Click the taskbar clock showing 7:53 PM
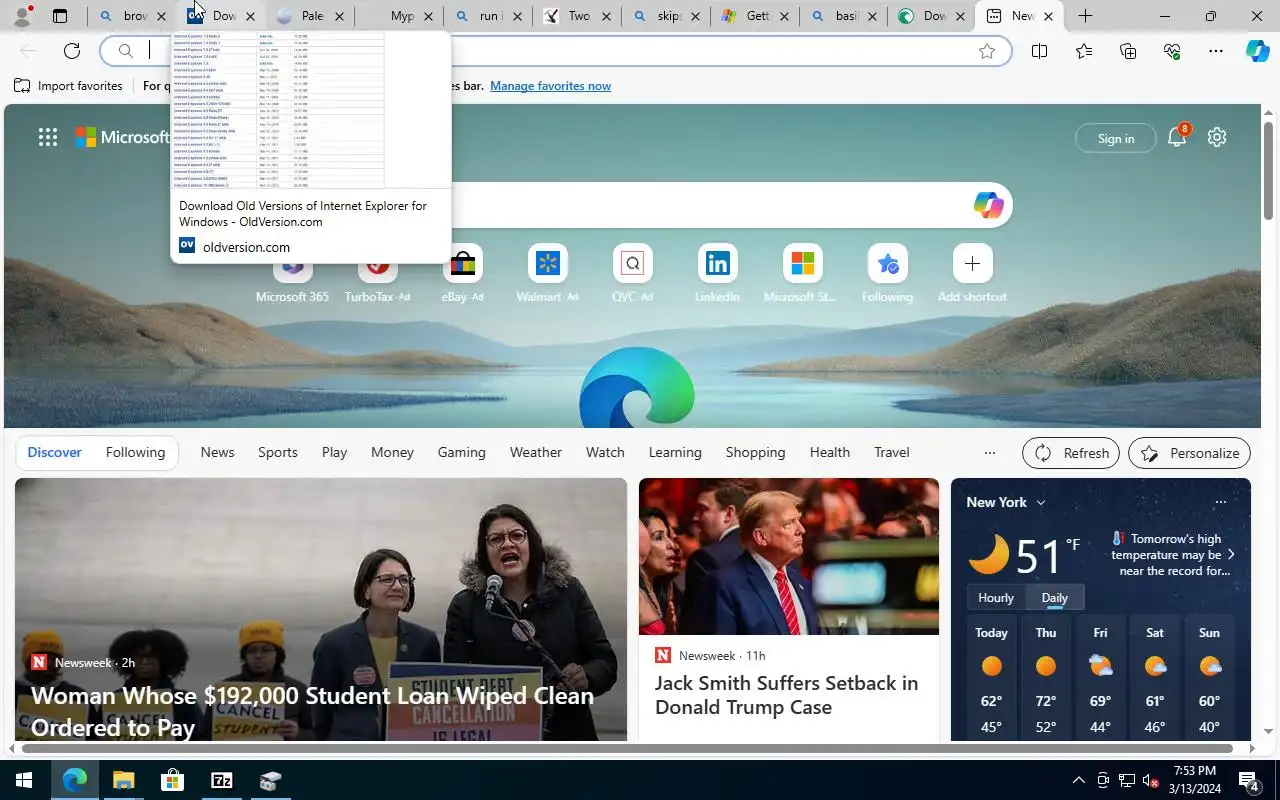Image resolution: width=1280 pixels, height=800 pixels. [1193, 780]
